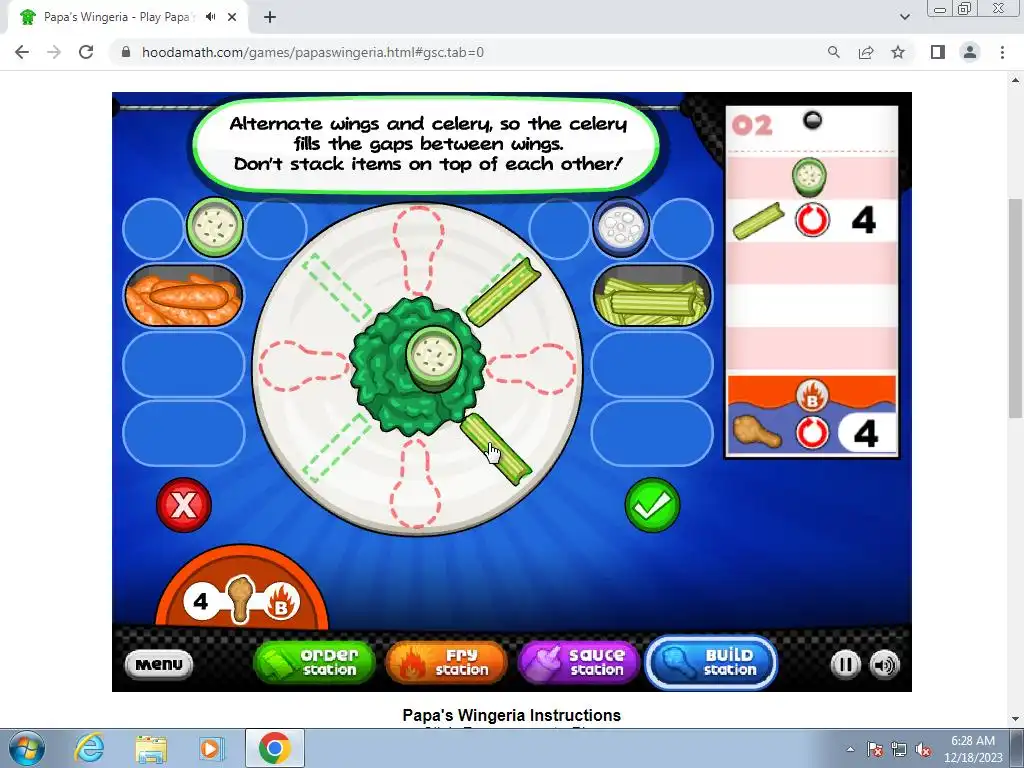Go to the Fry Station

[447, 662]
